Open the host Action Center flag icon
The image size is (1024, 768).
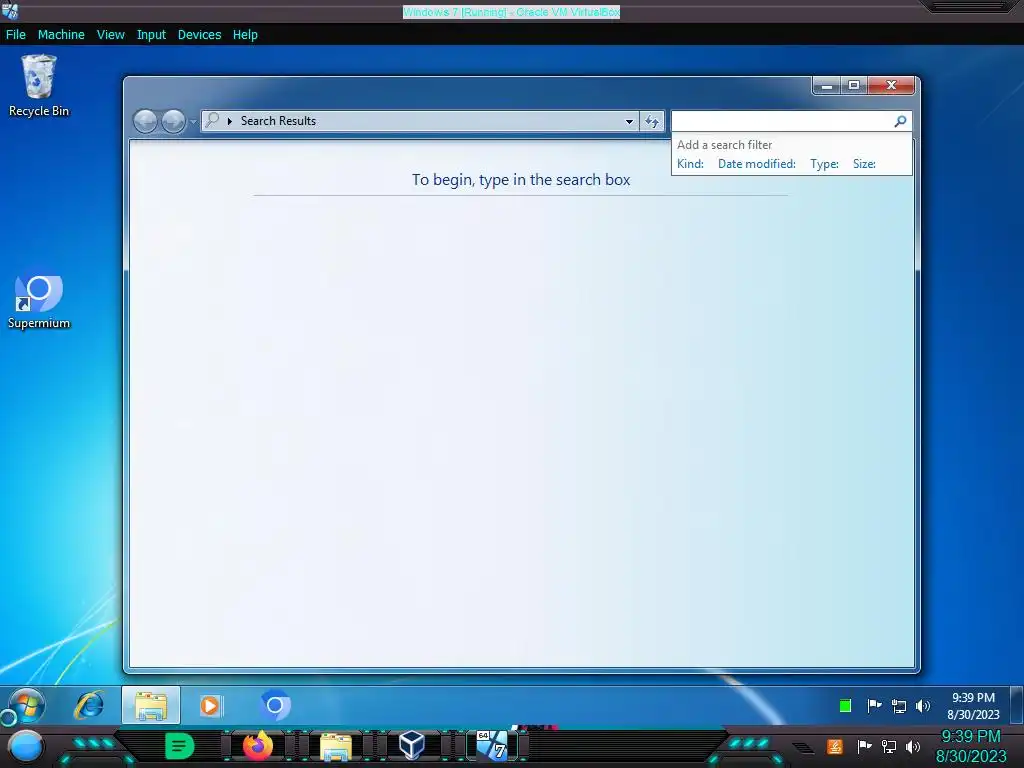pos(865,746)
